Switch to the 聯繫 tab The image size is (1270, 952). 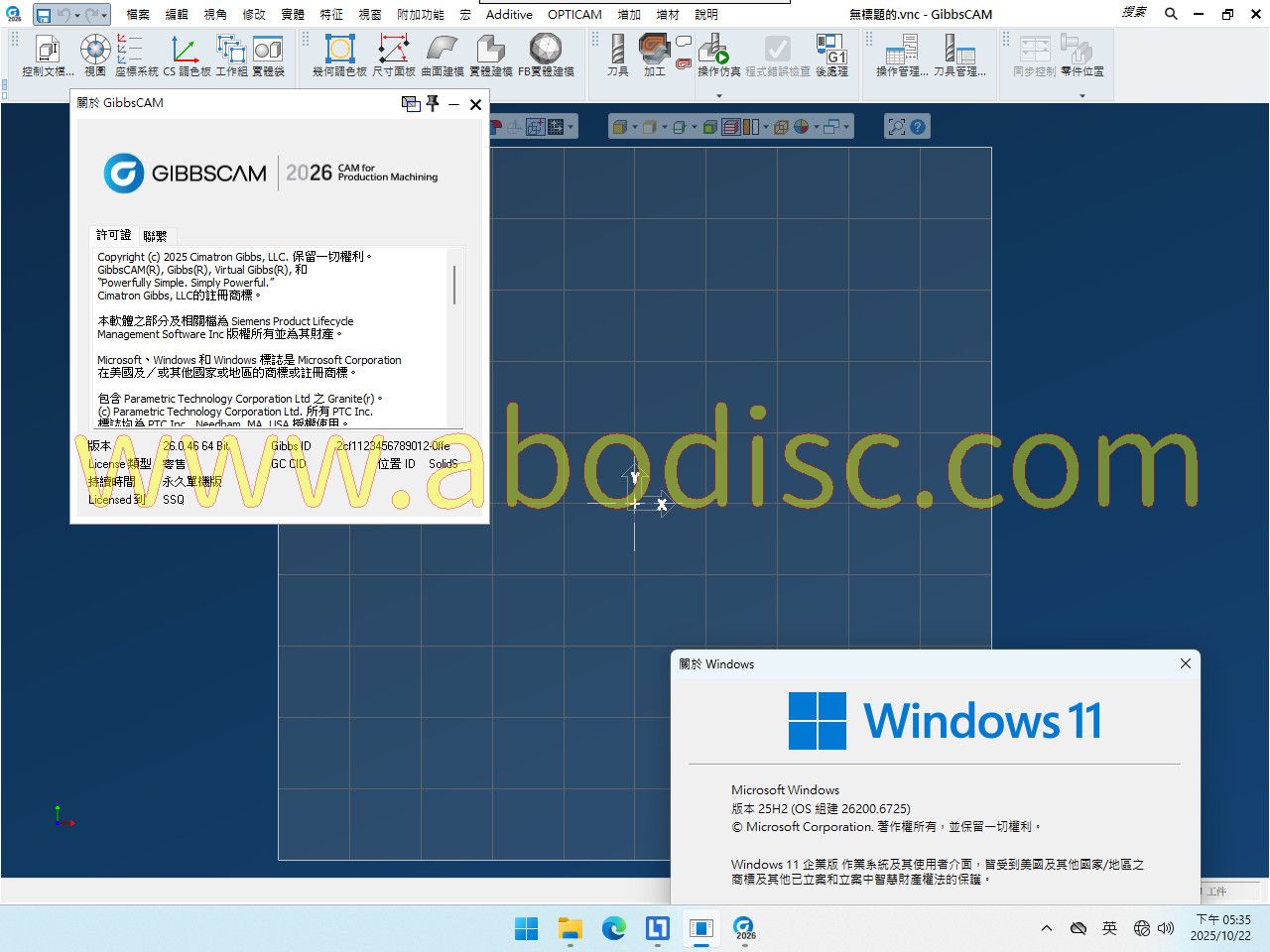[x=156, y=236]
